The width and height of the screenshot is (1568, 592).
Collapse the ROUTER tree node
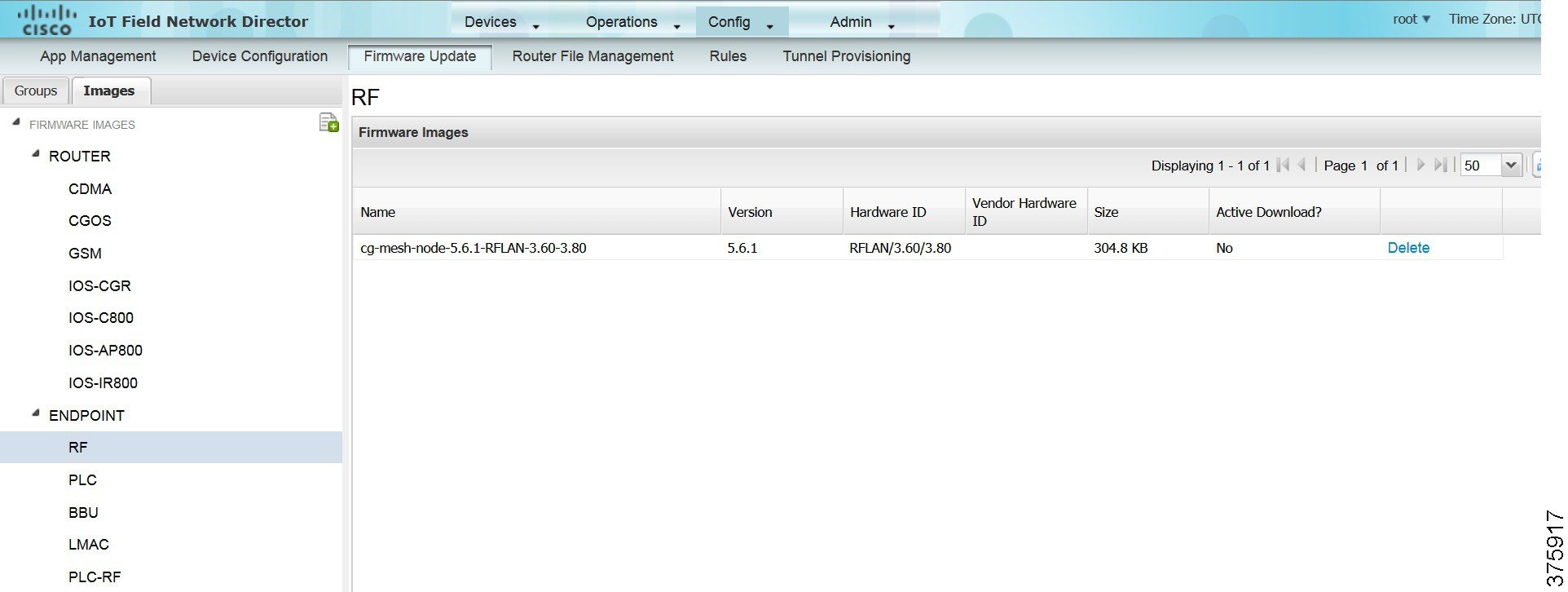pos(35,154)
